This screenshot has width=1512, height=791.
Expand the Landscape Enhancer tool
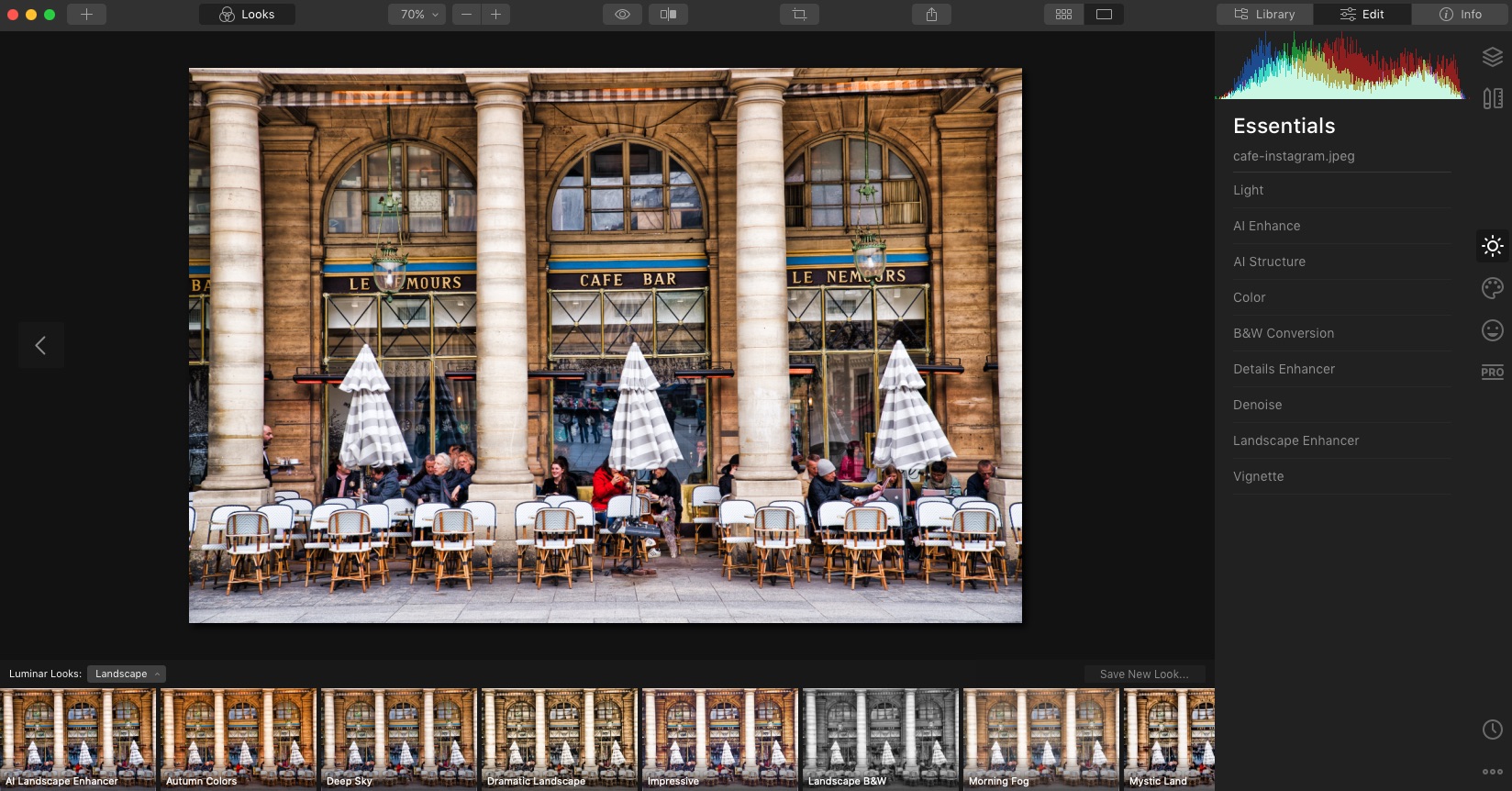[1341, 440]
